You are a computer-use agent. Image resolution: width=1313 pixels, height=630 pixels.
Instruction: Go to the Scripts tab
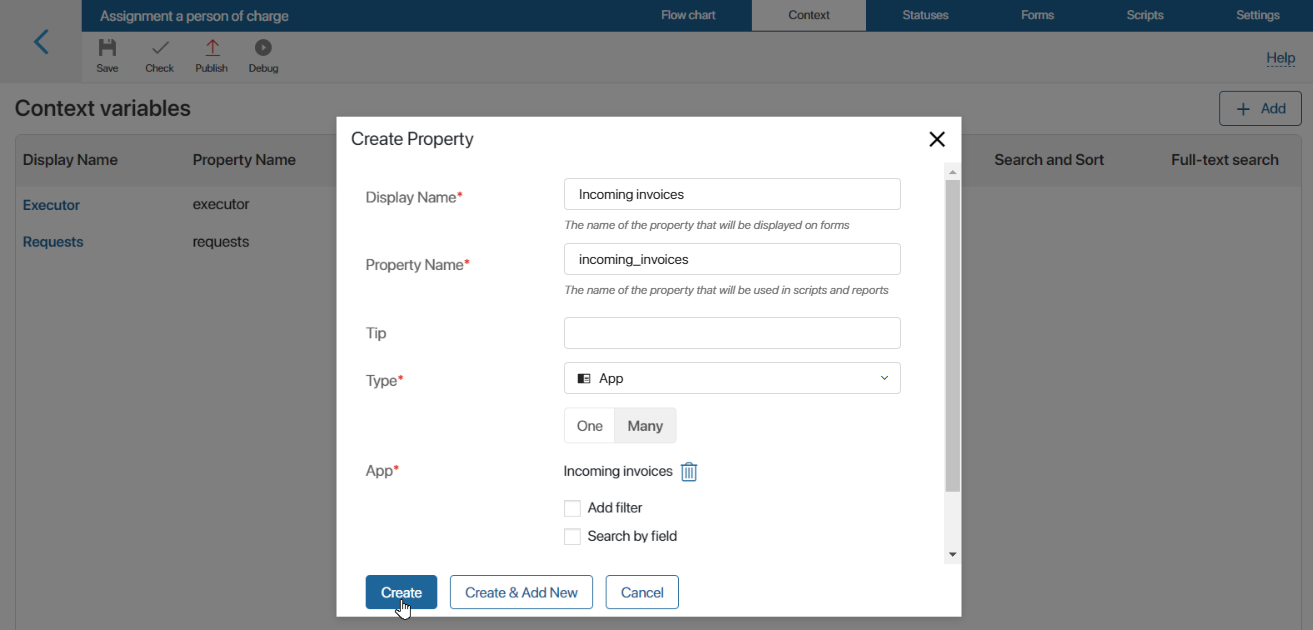[x=1145, y=15]
